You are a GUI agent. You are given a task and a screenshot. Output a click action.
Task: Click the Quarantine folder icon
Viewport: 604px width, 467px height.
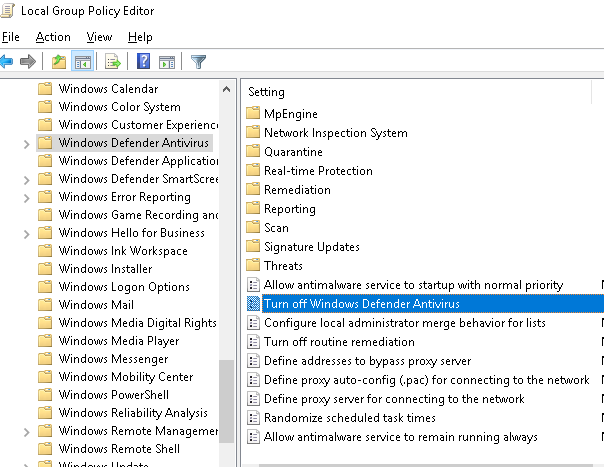coord(253,151)
